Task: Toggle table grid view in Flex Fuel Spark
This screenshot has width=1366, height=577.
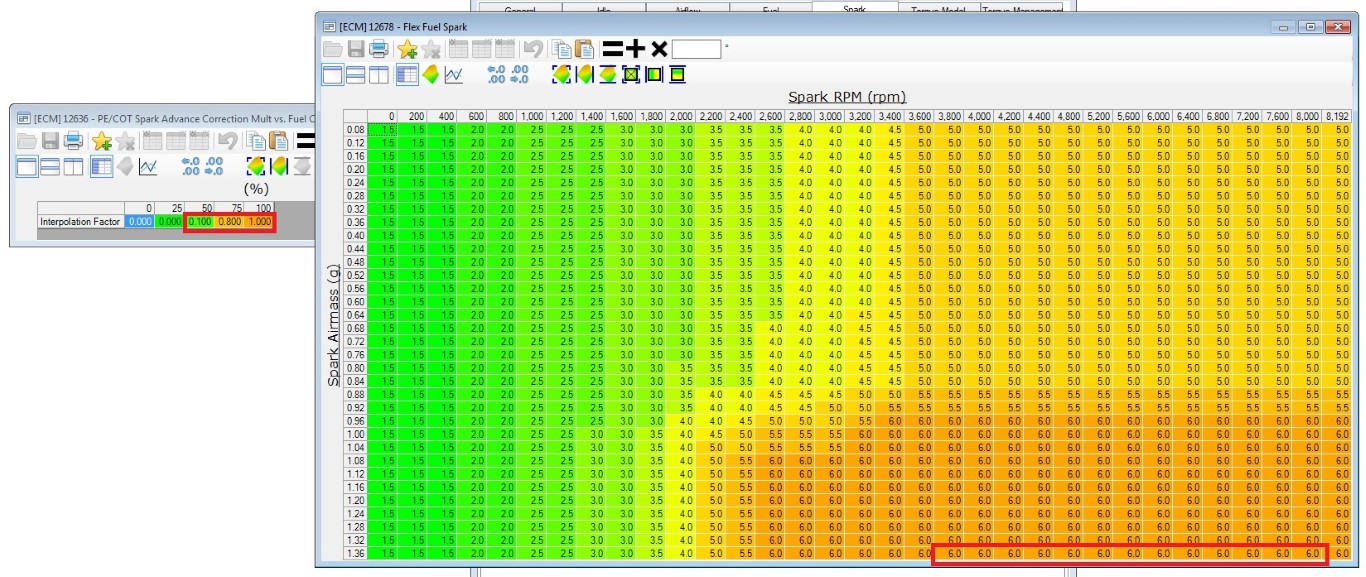Action: (x=406, y=75)
